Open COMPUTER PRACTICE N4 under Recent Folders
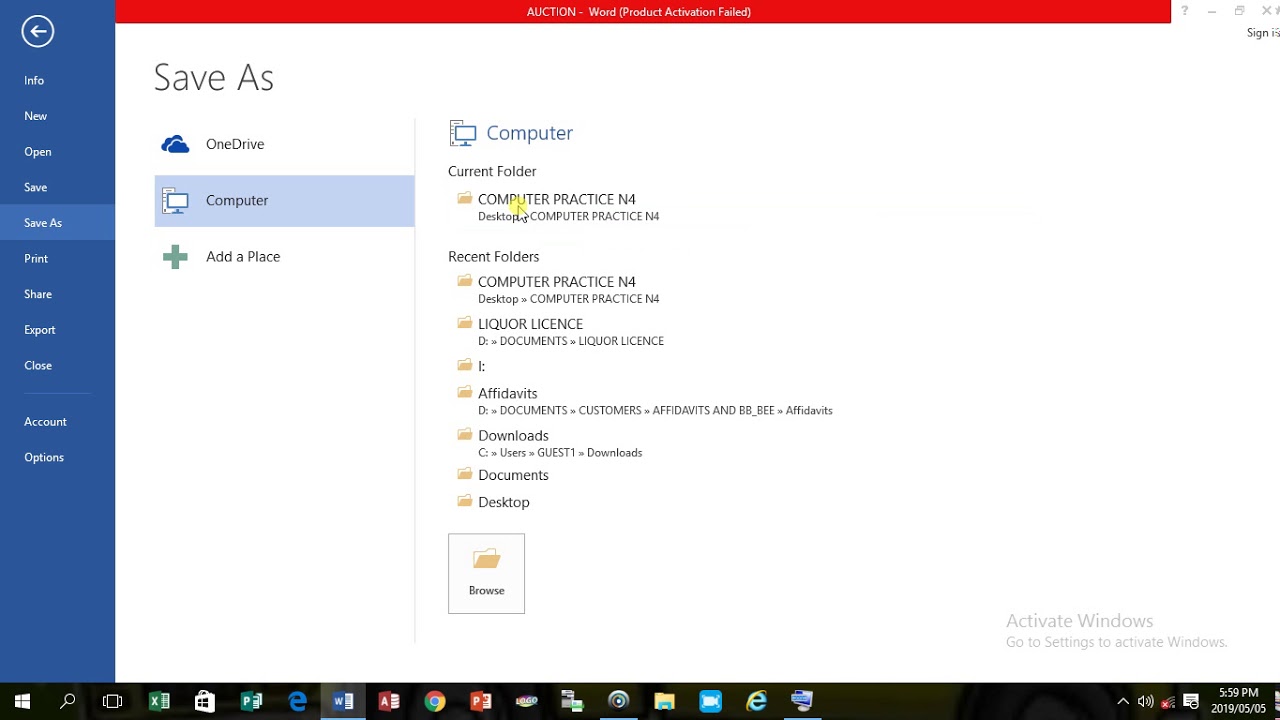This screenshot has width=1280, height=720. point(558,289)
